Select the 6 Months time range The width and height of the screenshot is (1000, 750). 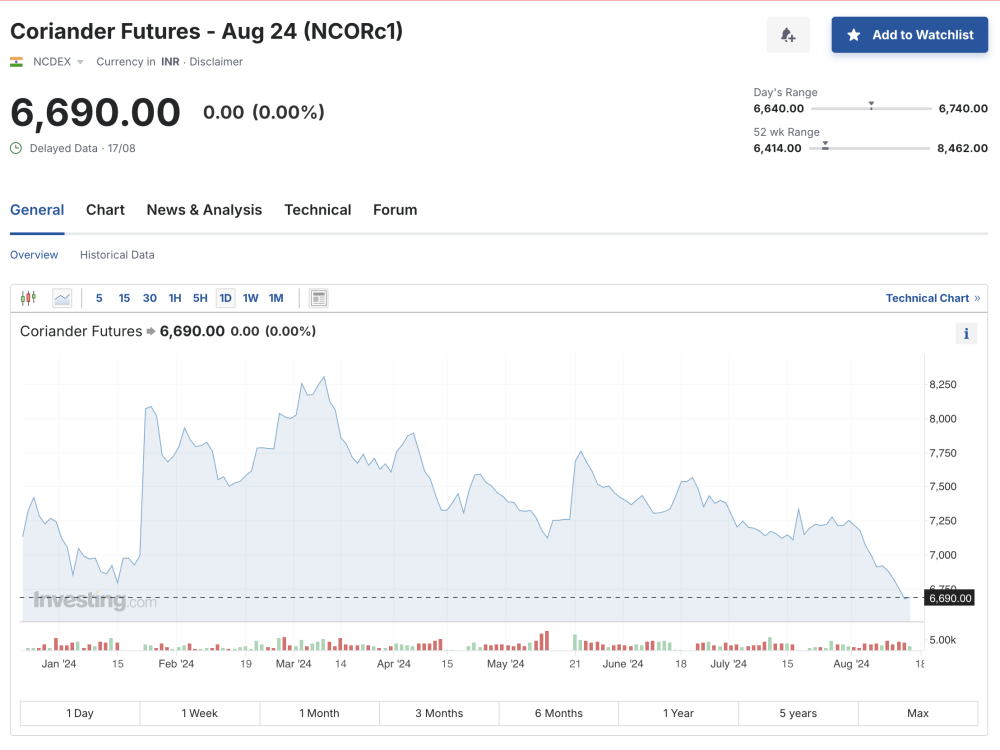[x=559, y=713]
